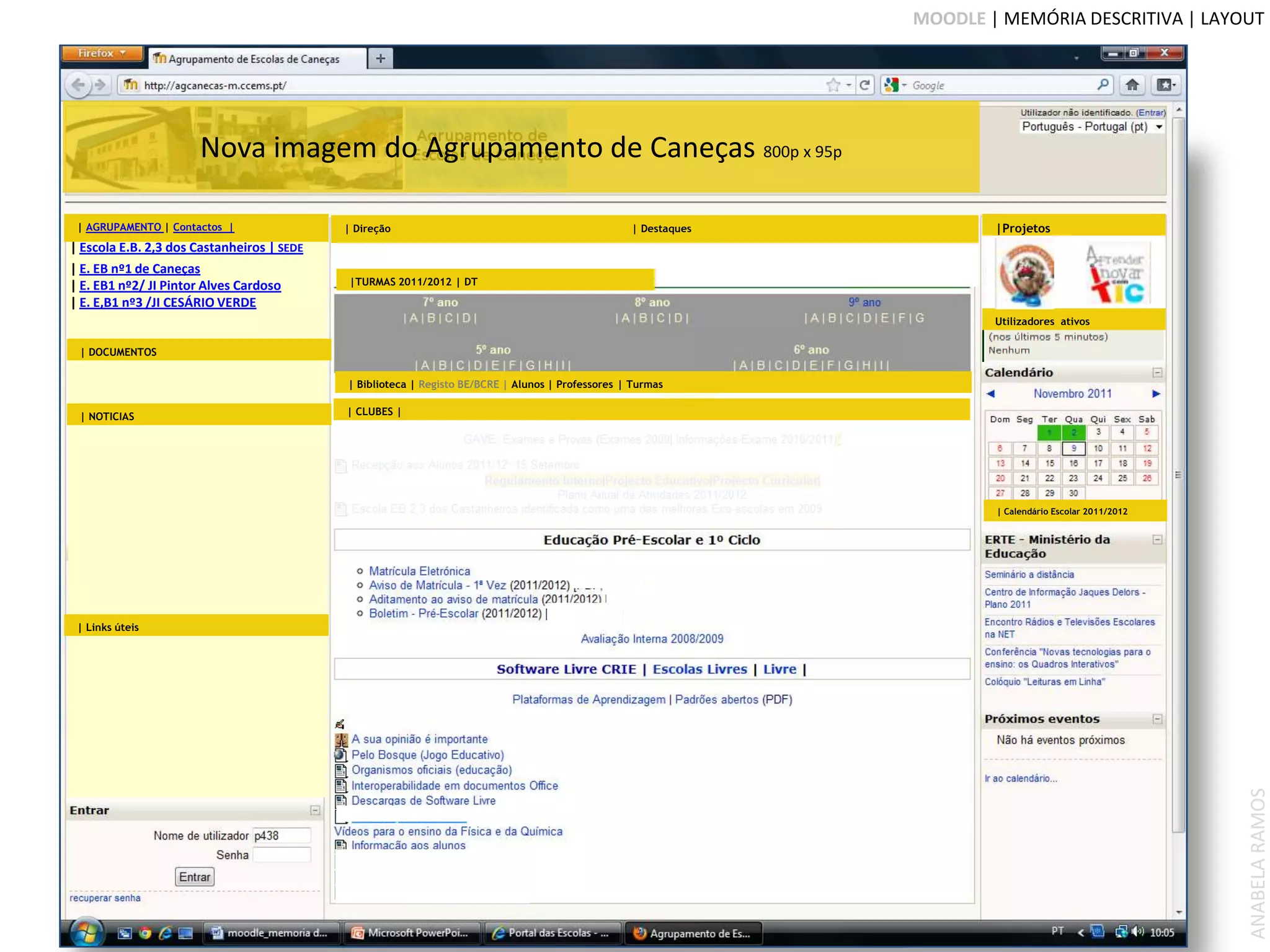Open Microsoft PowerPoint from the taskbar

tap(411, 933)
